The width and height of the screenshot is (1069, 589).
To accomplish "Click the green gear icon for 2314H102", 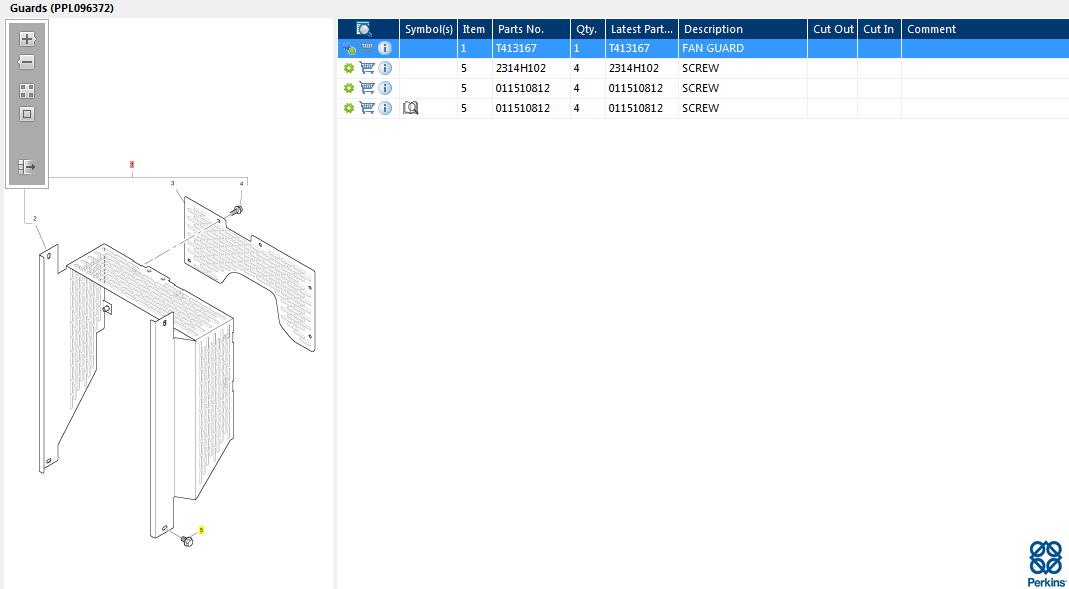I will coord(349,68).
